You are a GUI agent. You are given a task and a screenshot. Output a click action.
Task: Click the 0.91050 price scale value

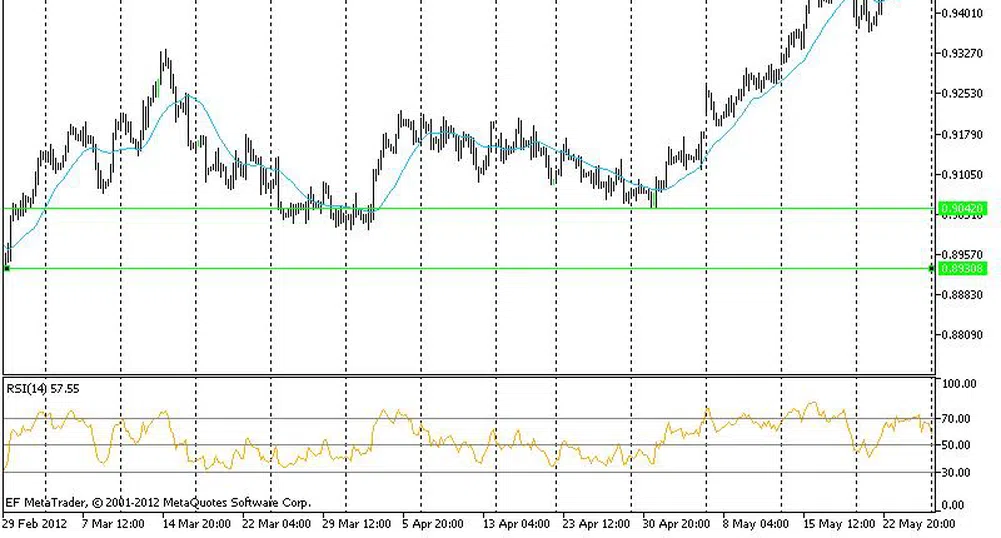pos(962,175)
